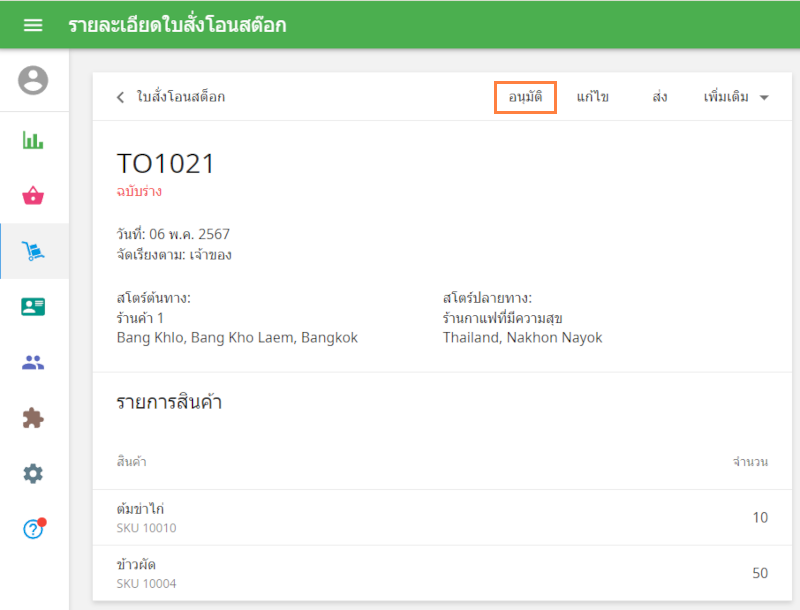This screenshot has height=610, width=800.
Task: Click the แก้ไข edit button
Action: coord(594,97)
